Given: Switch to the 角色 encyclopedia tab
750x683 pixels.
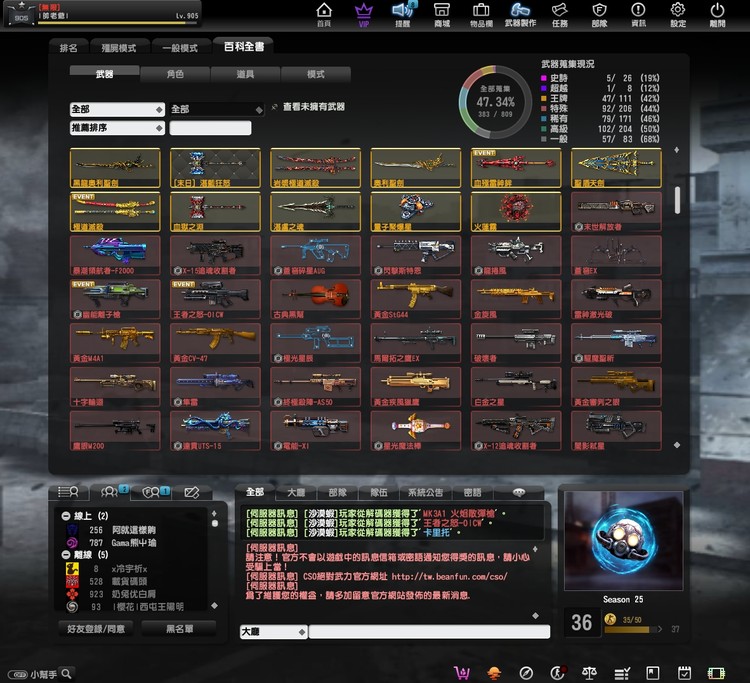Looking at the screenshot, I should point(175,74).
